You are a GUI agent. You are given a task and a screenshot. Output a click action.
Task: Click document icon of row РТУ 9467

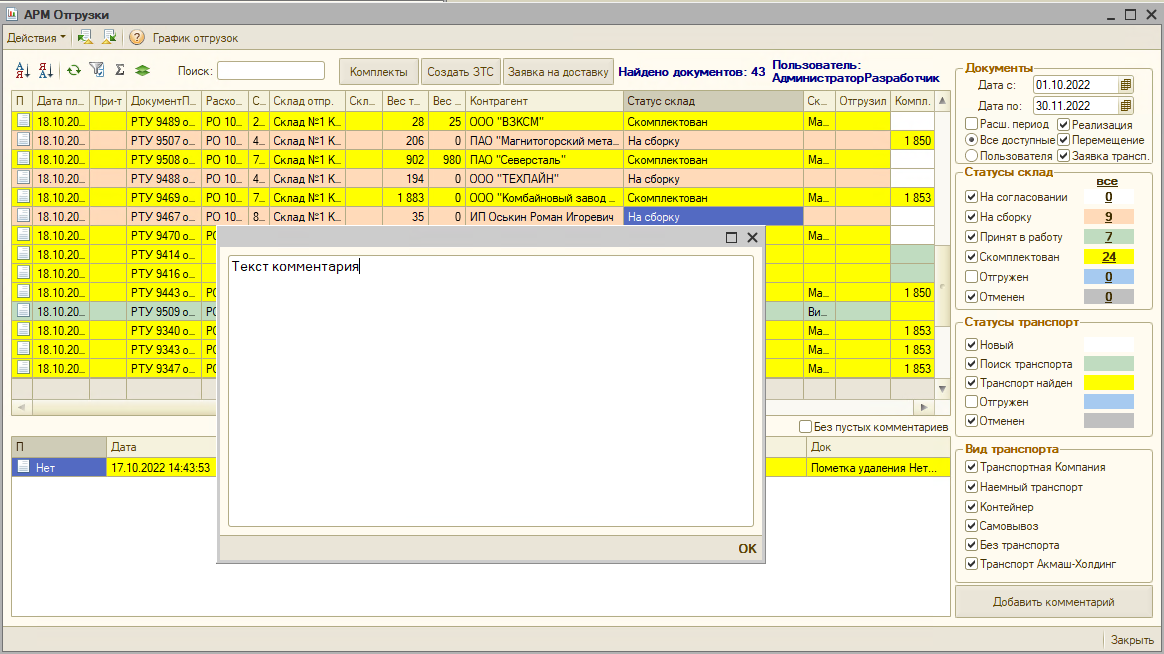23,215
